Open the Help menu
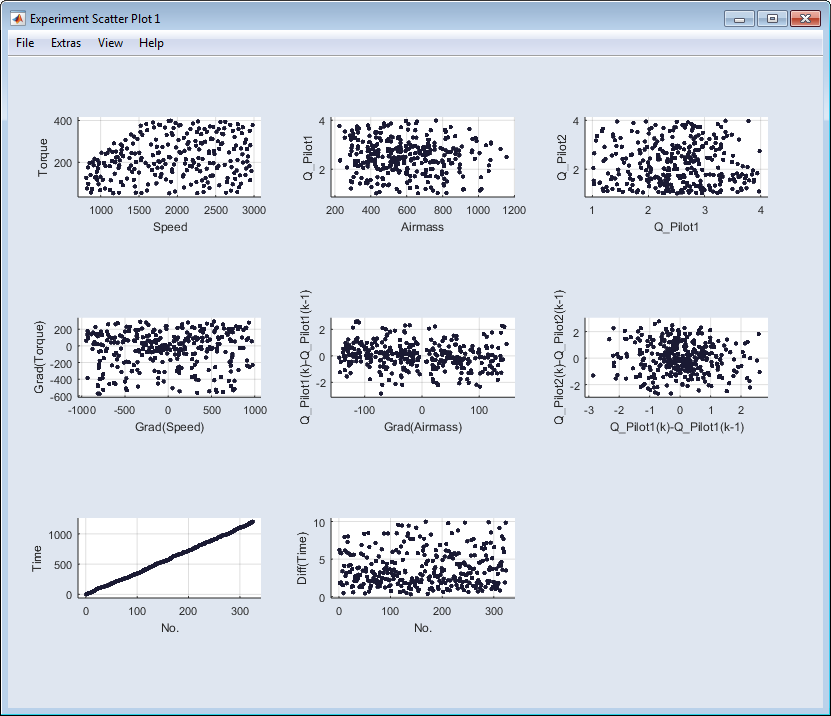831x716 pixels. pos(151,43)
